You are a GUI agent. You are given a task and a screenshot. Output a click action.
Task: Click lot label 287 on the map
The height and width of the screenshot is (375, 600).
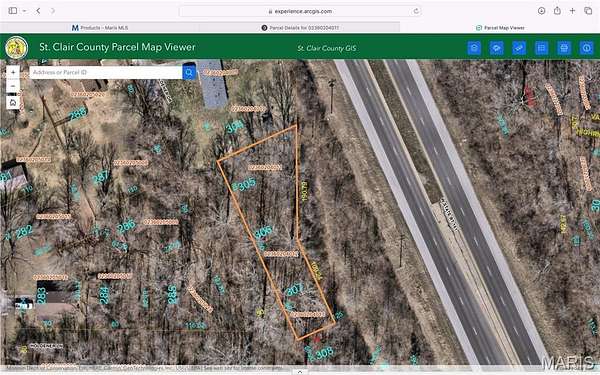pyautogui.click(x=101, y=177)
